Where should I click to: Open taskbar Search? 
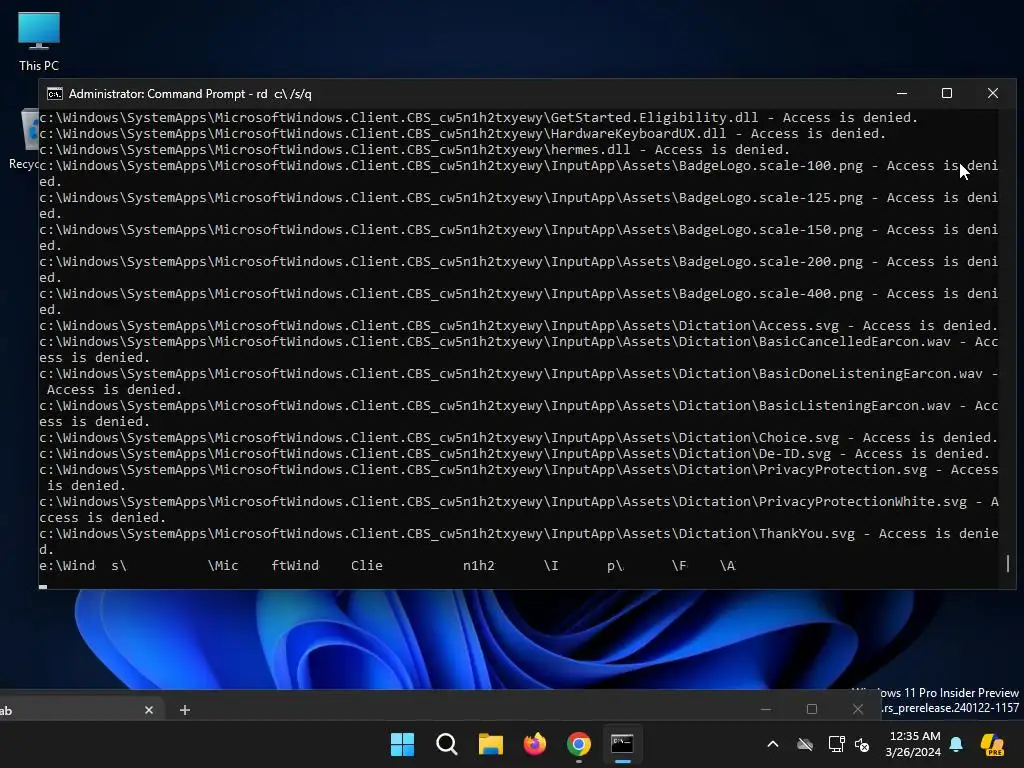point(447,744)
